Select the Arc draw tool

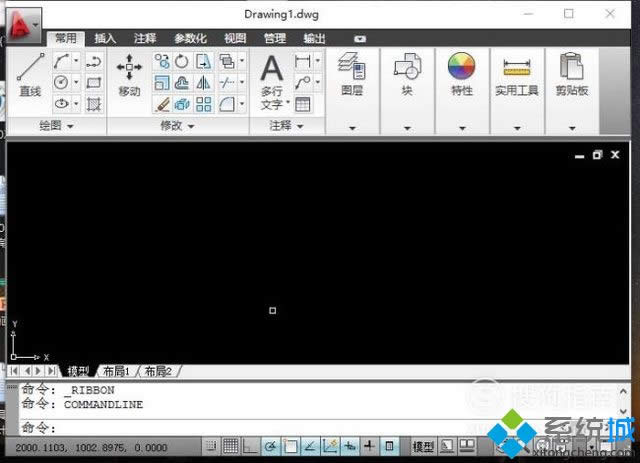point(61,61)
